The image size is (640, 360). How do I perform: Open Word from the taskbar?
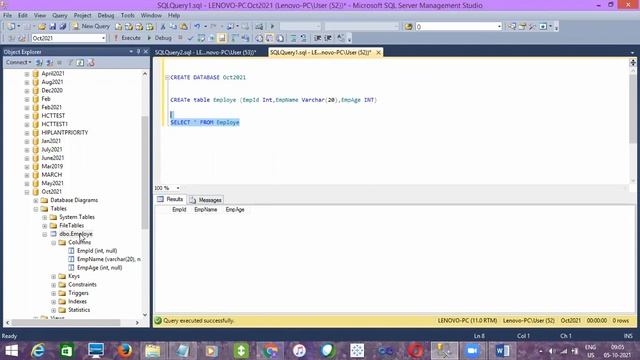click(x=502, y=351)
